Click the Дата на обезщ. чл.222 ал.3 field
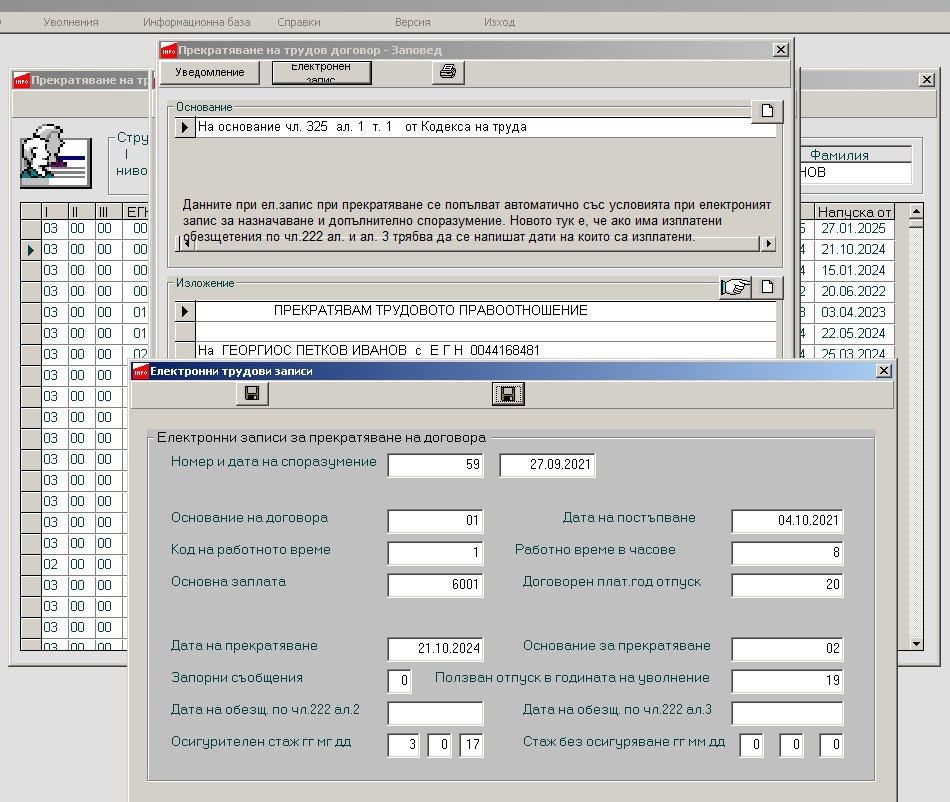 click(x=787, y=713)
